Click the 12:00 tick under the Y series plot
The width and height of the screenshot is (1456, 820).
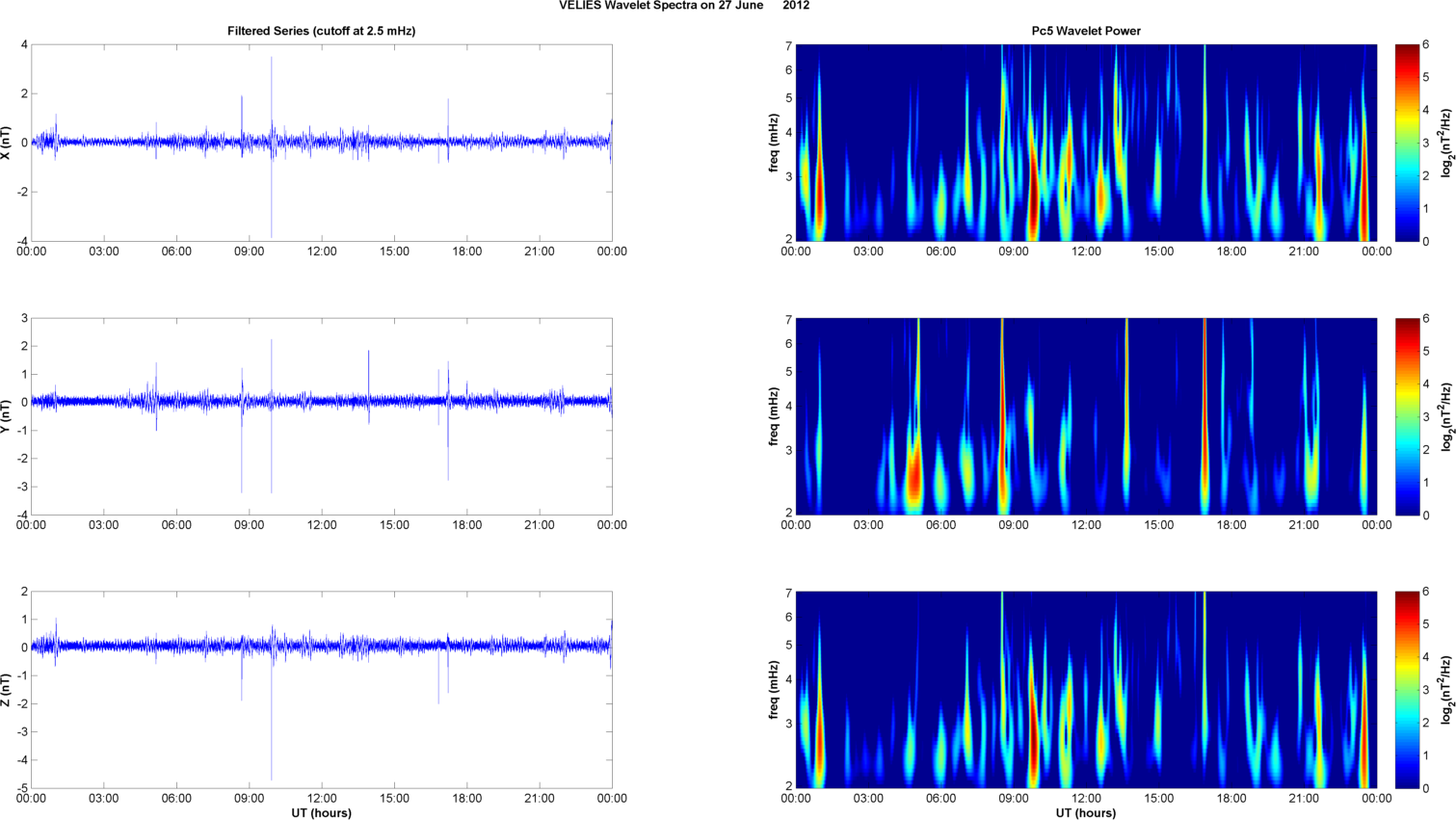322,525
